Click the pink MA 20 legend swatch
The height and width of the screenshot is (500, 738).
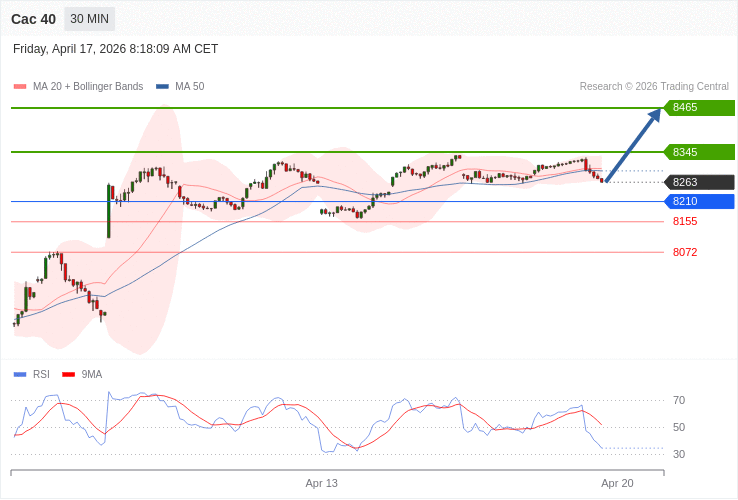point(20,87)
